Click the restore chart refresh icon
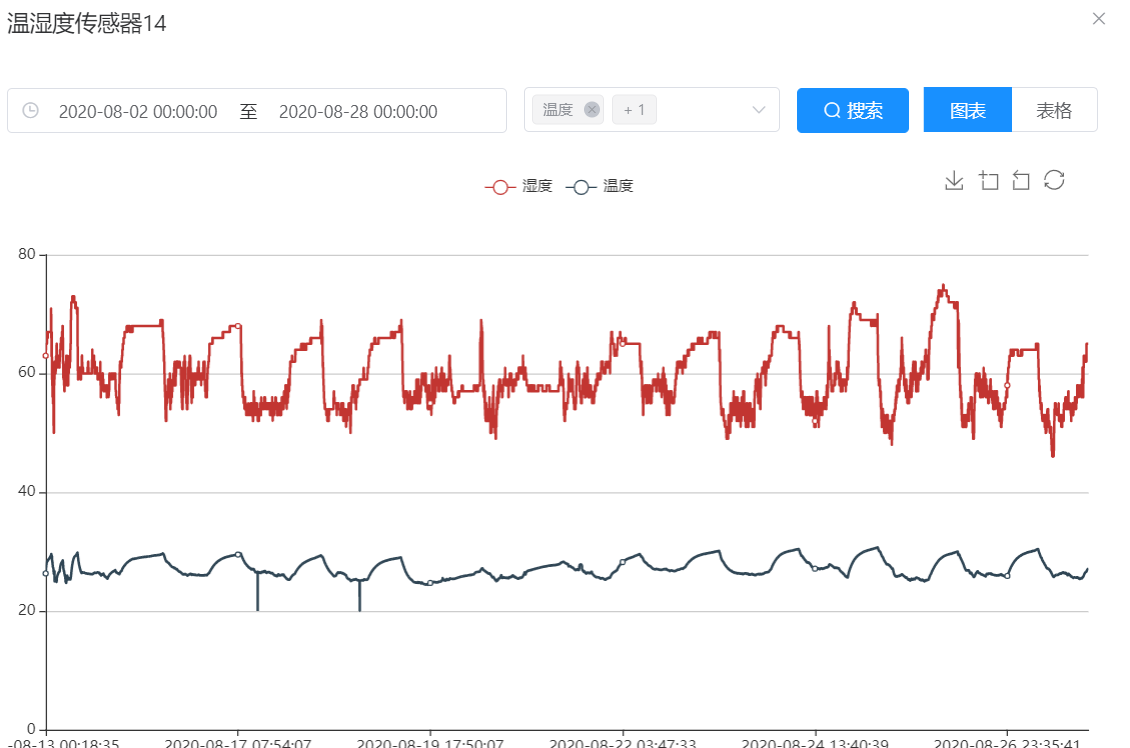The height and width of the screenshot is (748, 1130). [x=1054, y=180]
